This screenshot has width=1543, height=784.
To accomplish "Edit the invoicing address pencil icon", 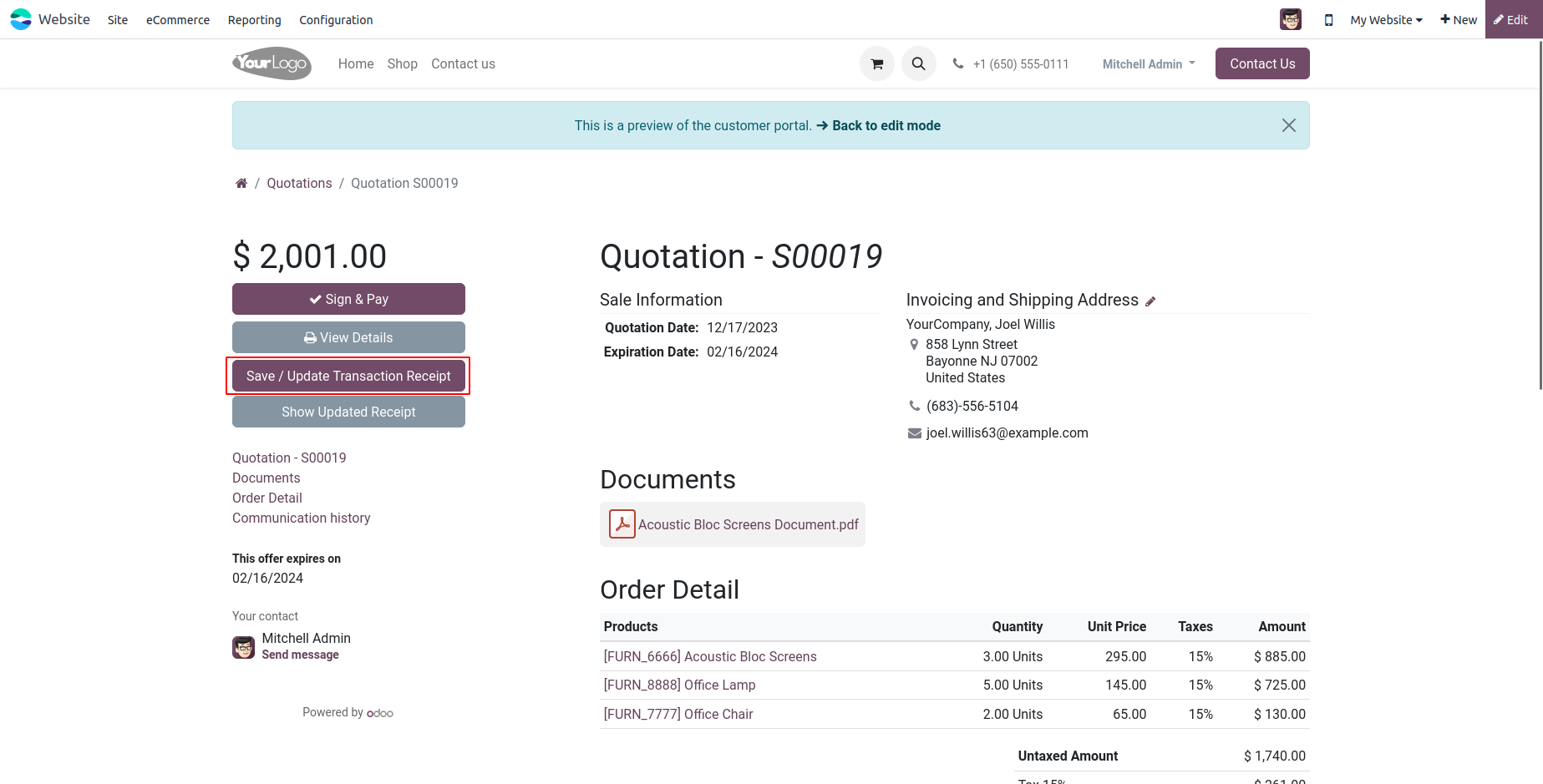I will 1150,301.
